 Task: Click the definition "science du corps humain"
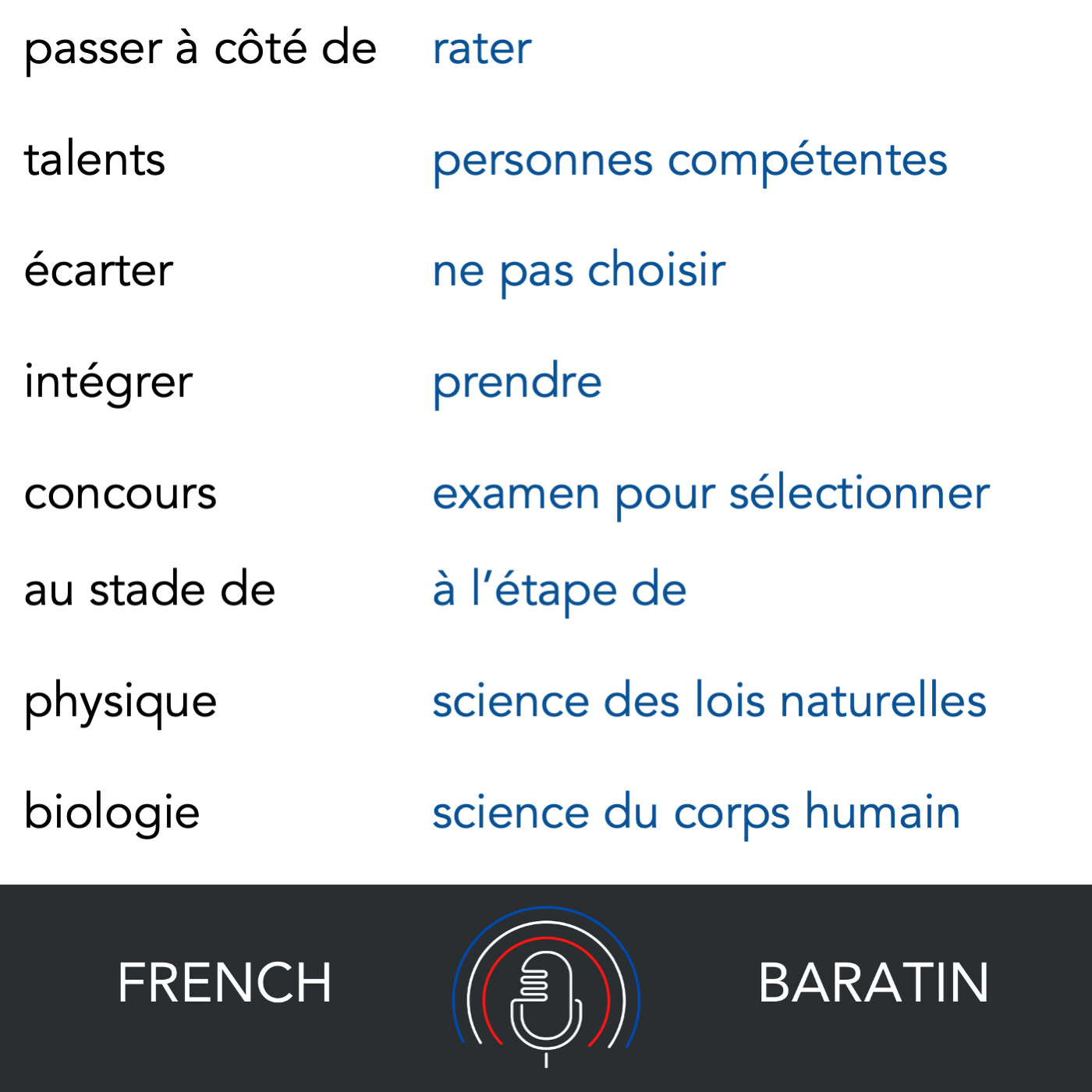pyautogui.click(x=696, y=813)
